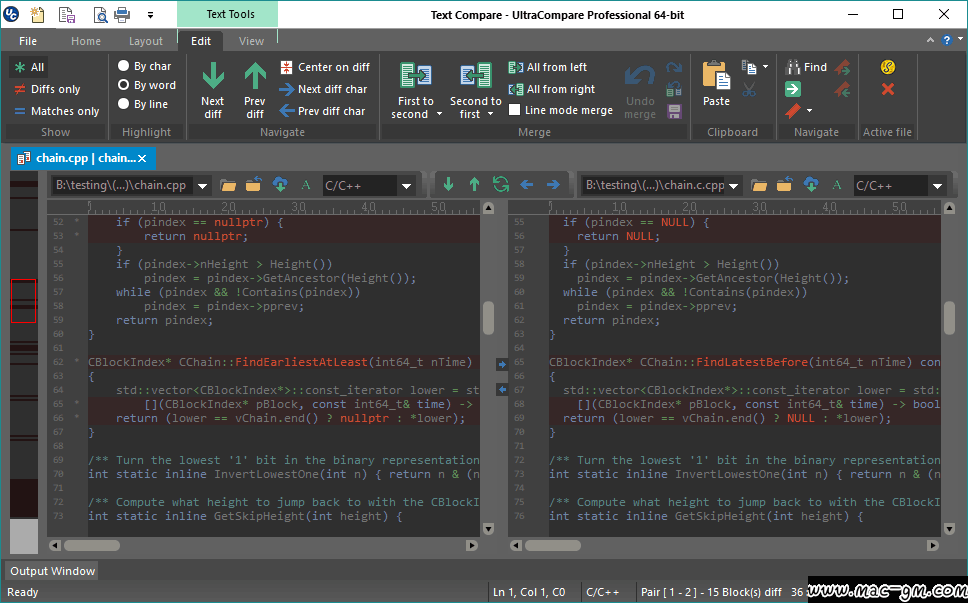Click the print preview magnifier icon in title bar
The height and width of the screenshot is (603, 968).
click(x=100, y=14)
